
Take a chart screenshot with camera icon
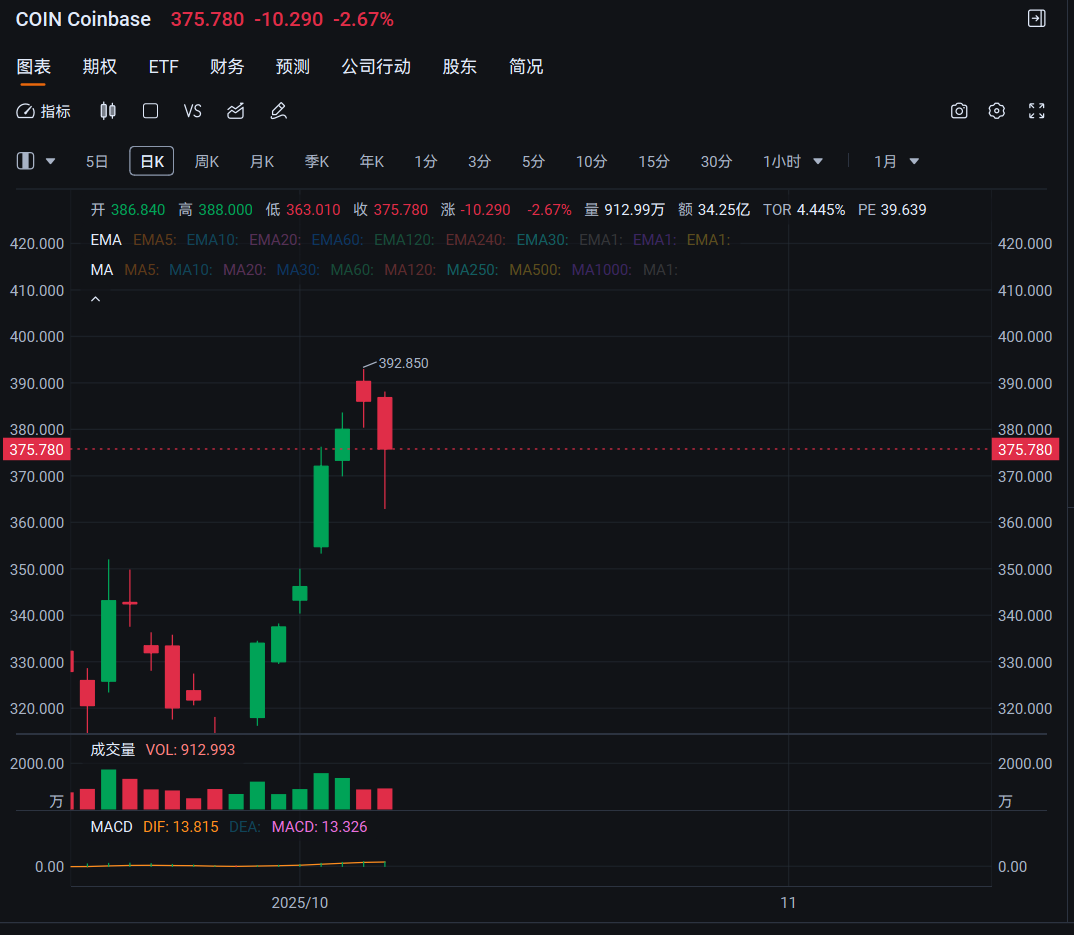click(959, 111)
